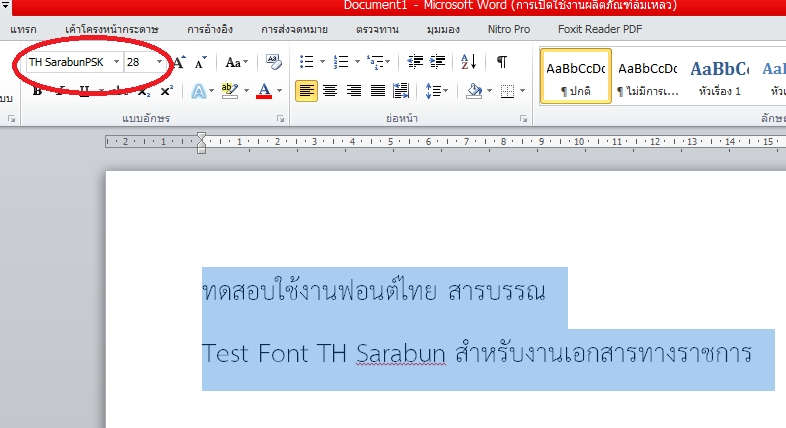Toggle Show/Hide paragraph marks ¶
The height and width of the screenshot is (428, 786).
(501, 62)
